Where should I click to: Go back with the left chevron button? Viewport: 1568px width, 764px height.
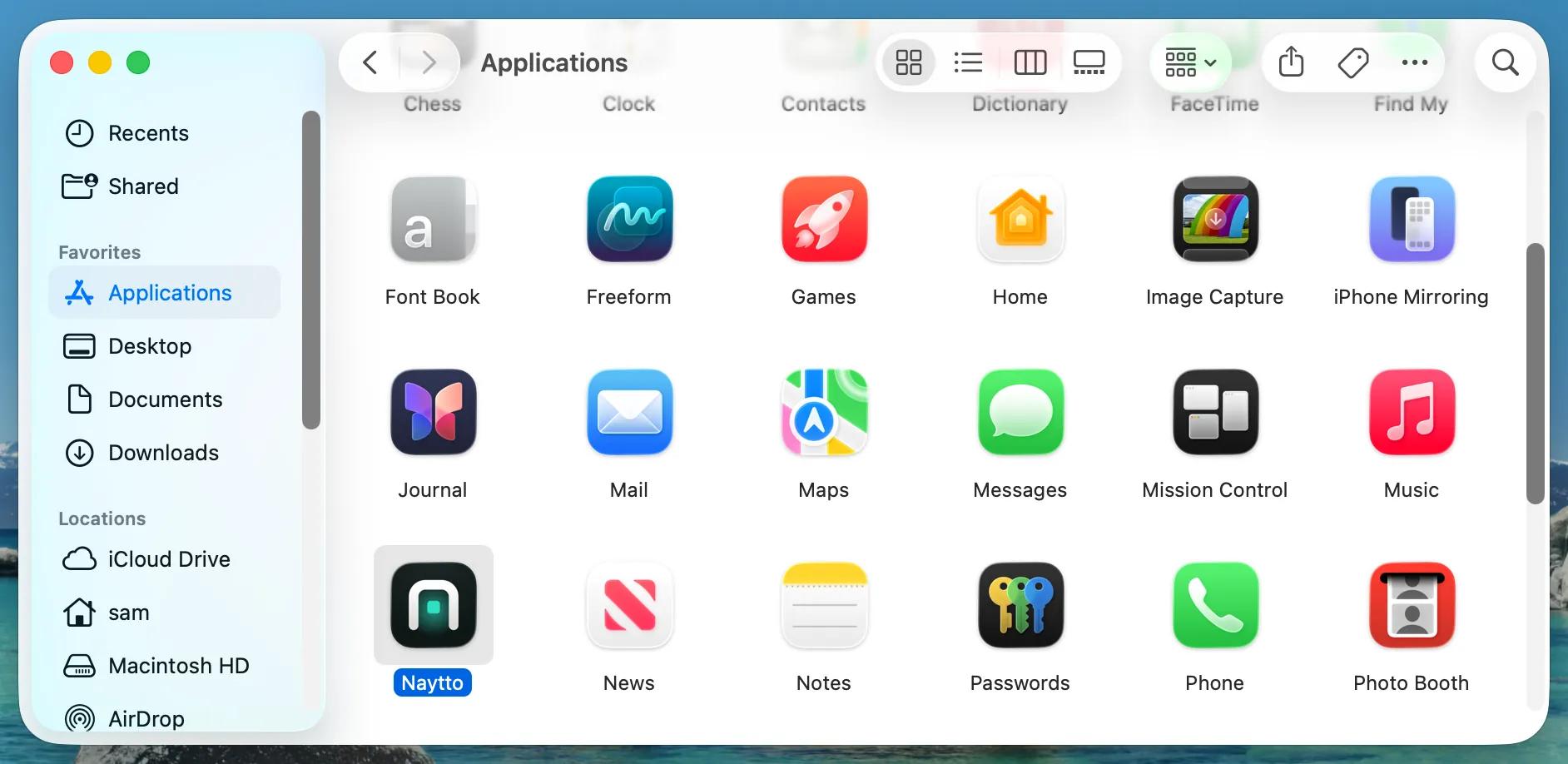(370, 62)
